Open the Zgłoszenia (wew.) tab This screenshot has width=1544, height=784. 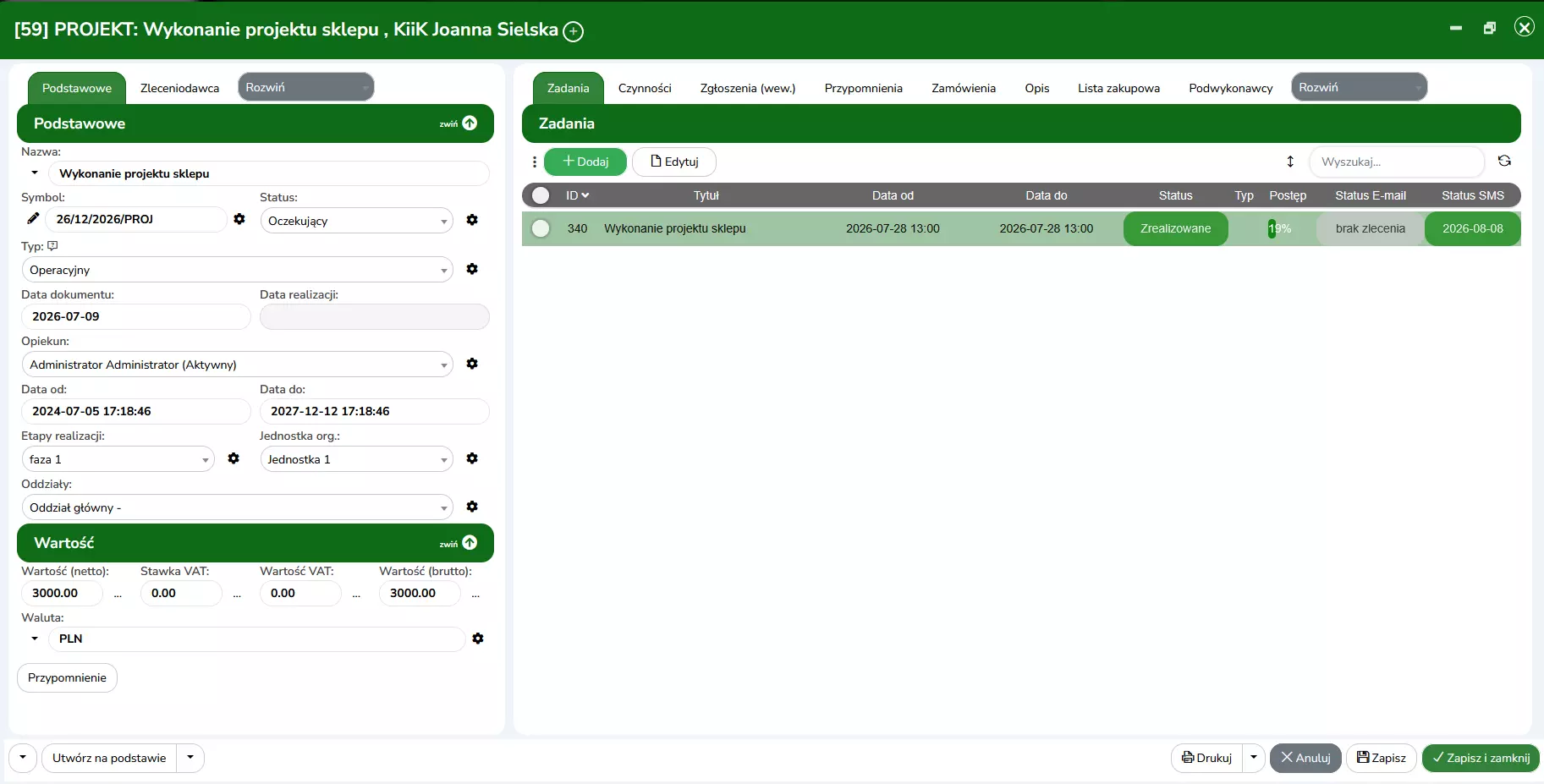tap(748, 88)
